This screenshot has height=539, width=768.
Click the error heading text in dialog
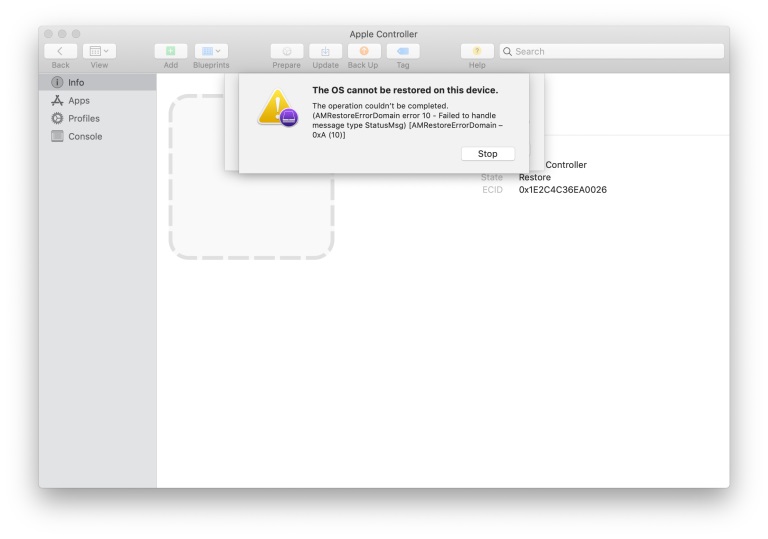pyautogui.click(x=405, y=90)
